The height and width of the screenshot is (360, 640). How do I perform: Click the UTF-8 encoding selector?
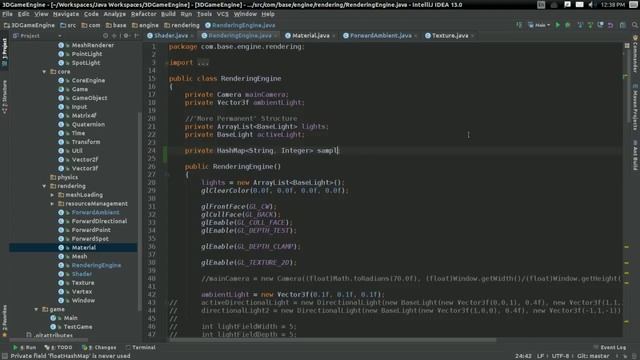pos(560,356)
